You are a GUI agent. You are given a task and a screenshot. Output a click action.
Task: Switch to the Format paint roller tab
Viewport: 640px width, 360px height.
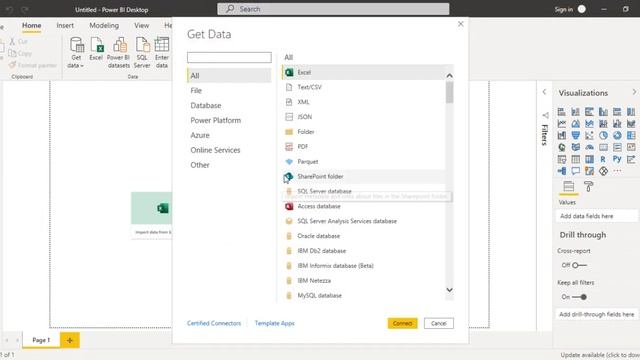tap(589, 187)
